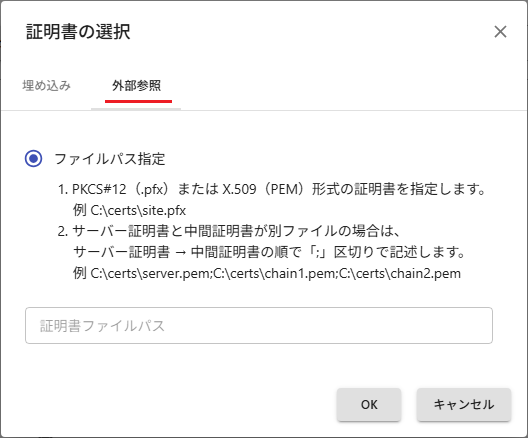Screen dimensions: 528x438
Task: Click the ファイルパス指定 label text
Action: tap(110, 159)
